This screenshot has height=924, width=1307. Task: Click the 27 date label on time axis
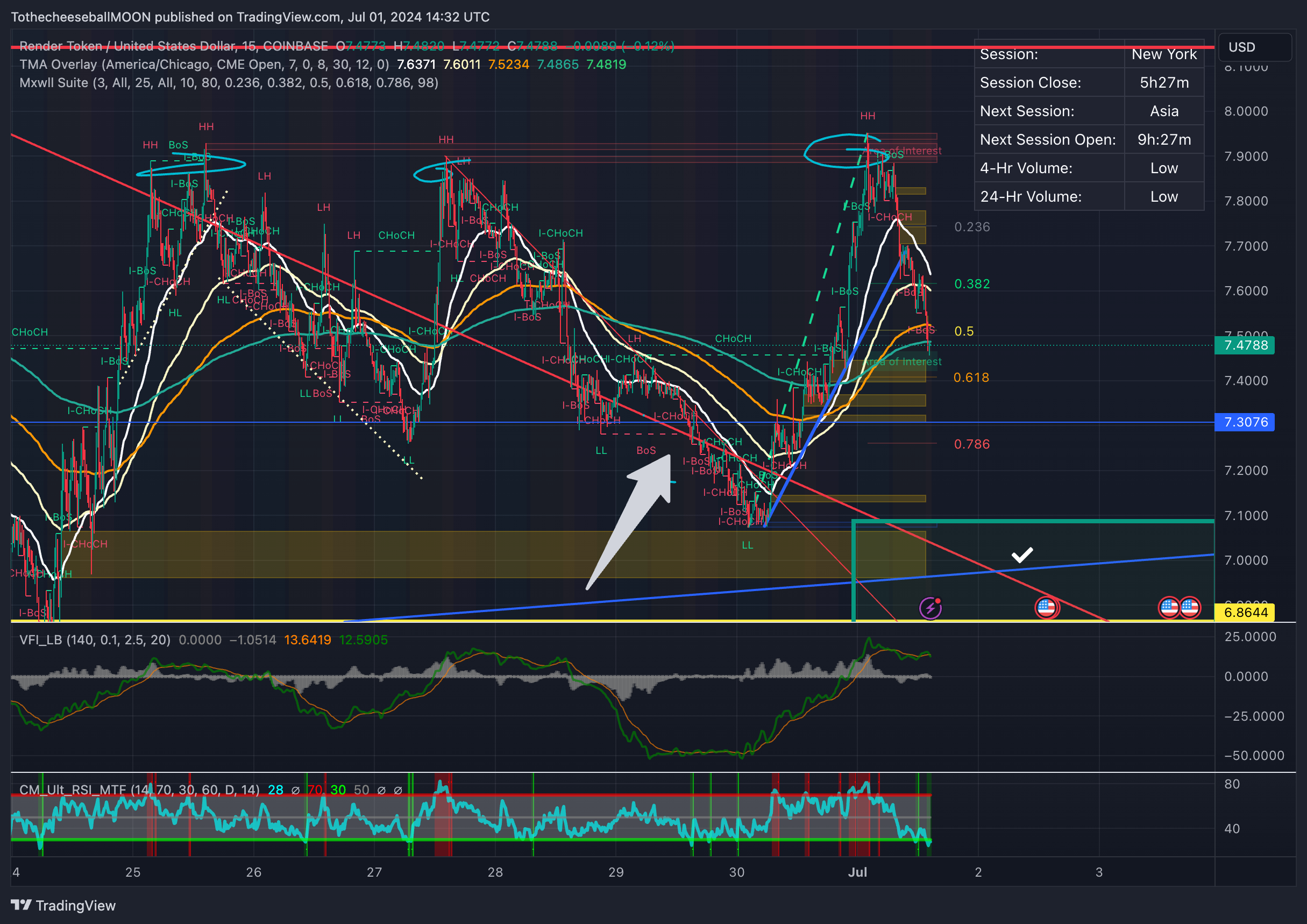coord(374,872)
